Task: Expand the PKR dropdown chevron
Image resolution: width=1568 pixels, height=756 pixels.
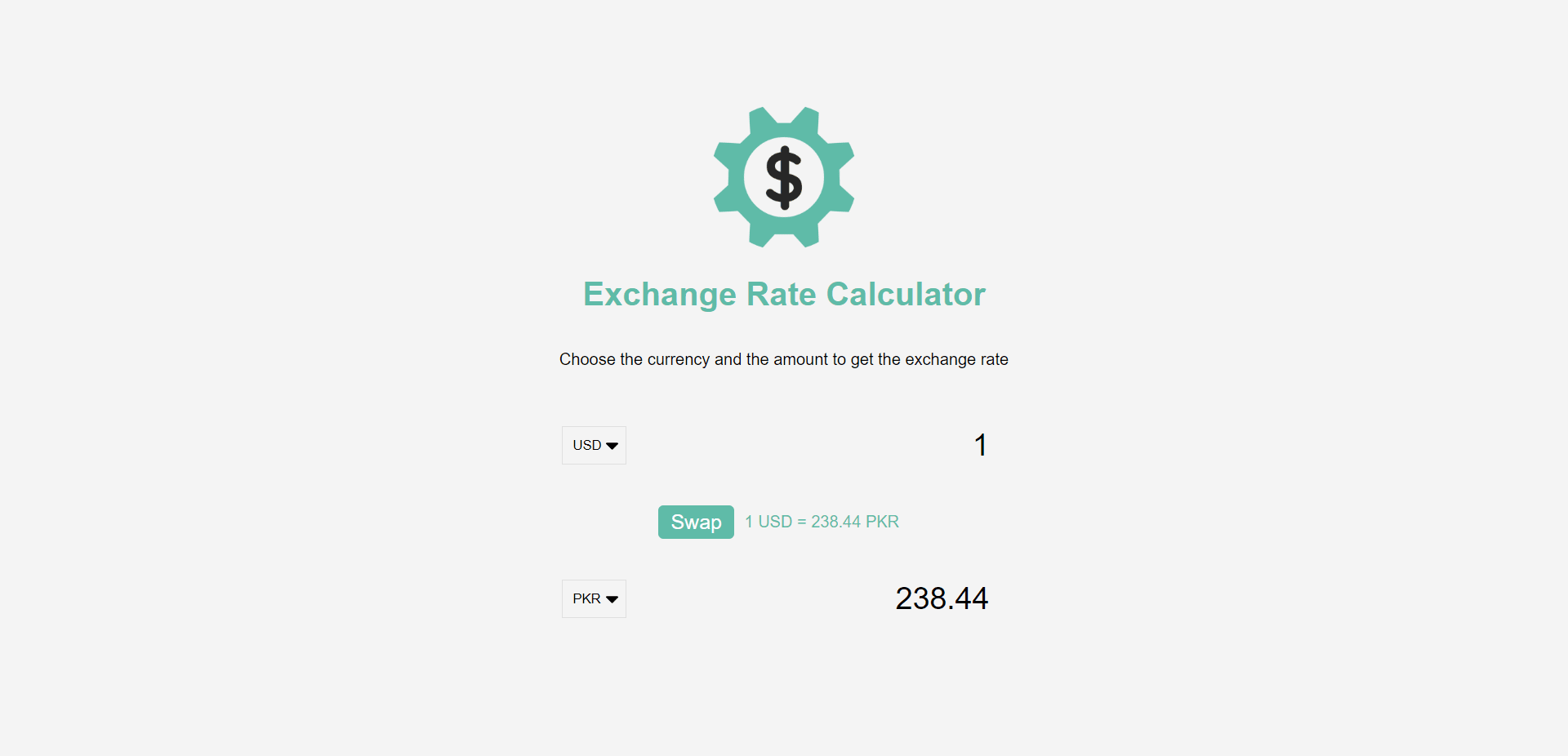Action: pyautogui.click(x=612, y=598)
